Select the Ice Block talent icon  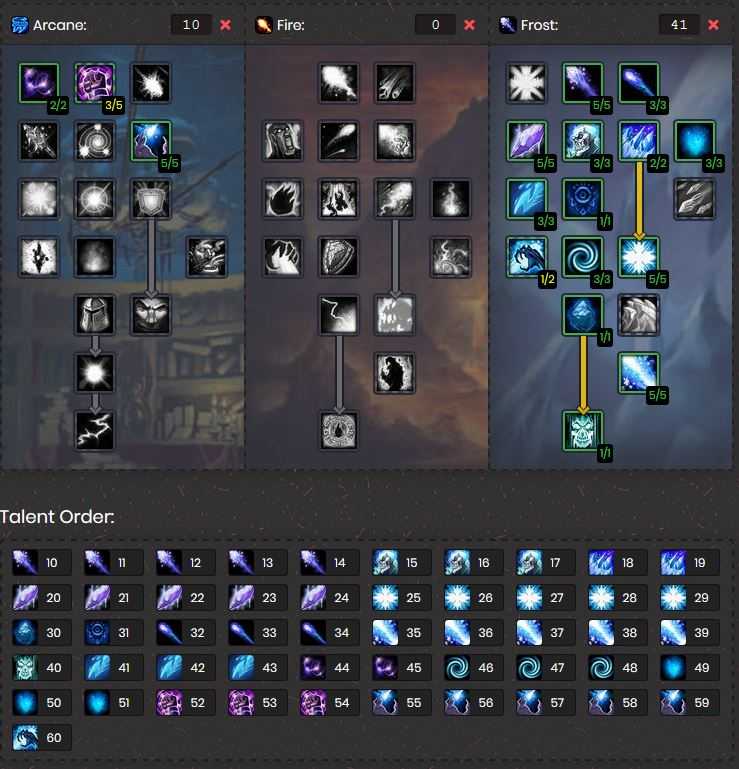point(582,314)
